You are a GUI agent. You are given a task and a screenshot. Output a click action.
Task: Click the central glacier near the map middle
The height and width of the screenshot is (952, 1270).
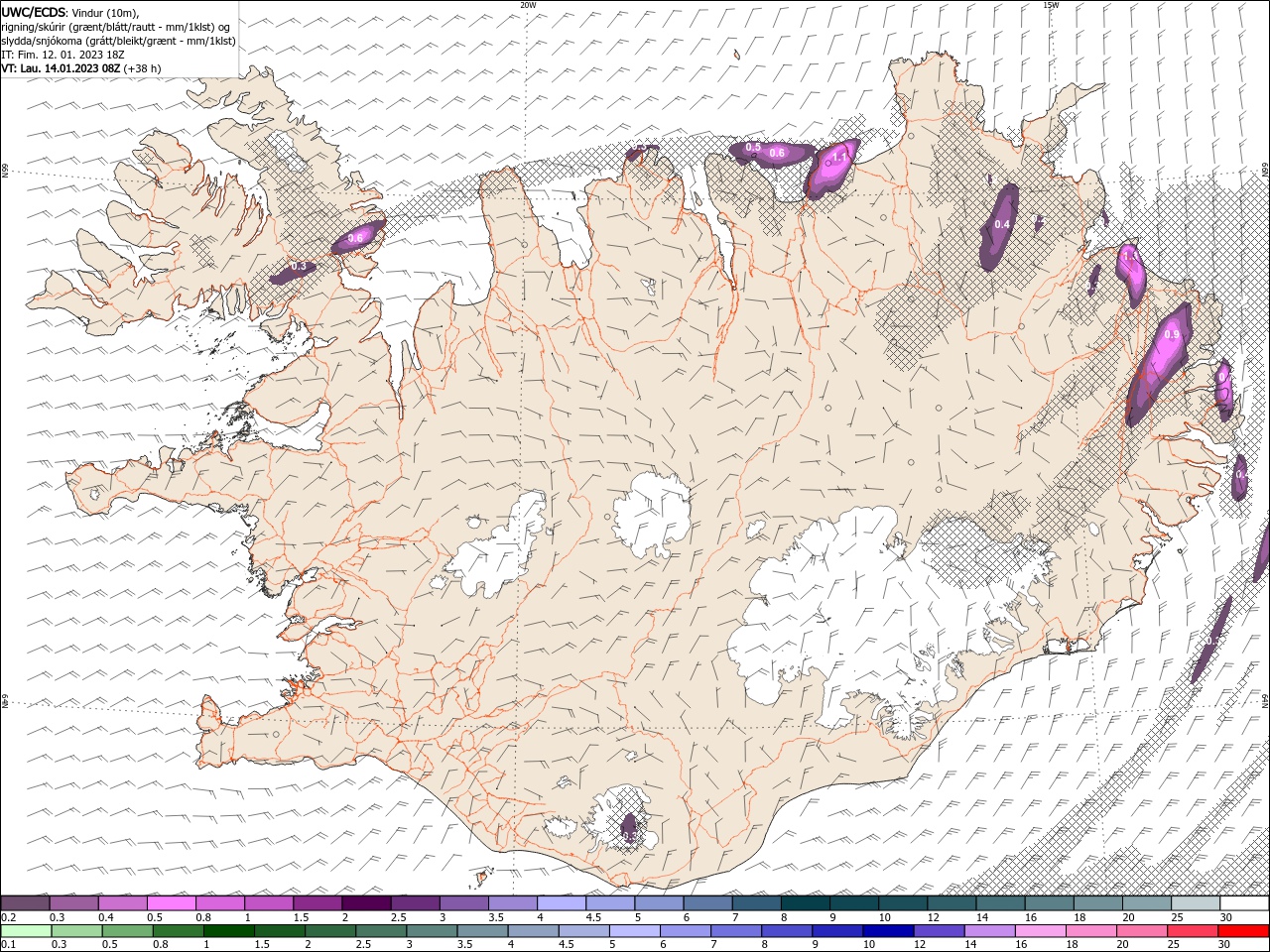pyautogui.click(x=652, y=514)
